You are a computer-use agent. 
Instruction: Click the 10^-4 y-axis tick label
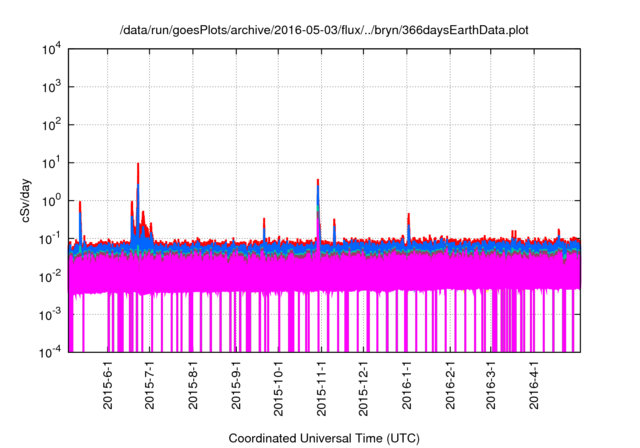tap(50, 352)
